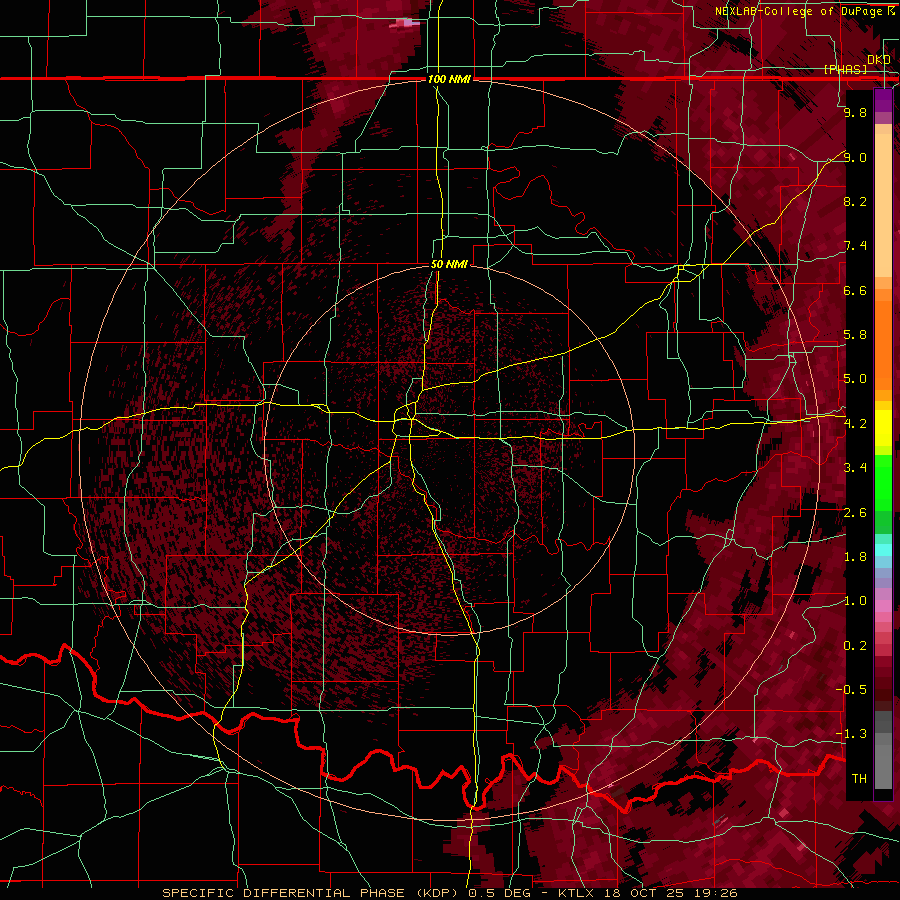
Task: Click the gray band near the scale bottom
Action: coord(883,752)
